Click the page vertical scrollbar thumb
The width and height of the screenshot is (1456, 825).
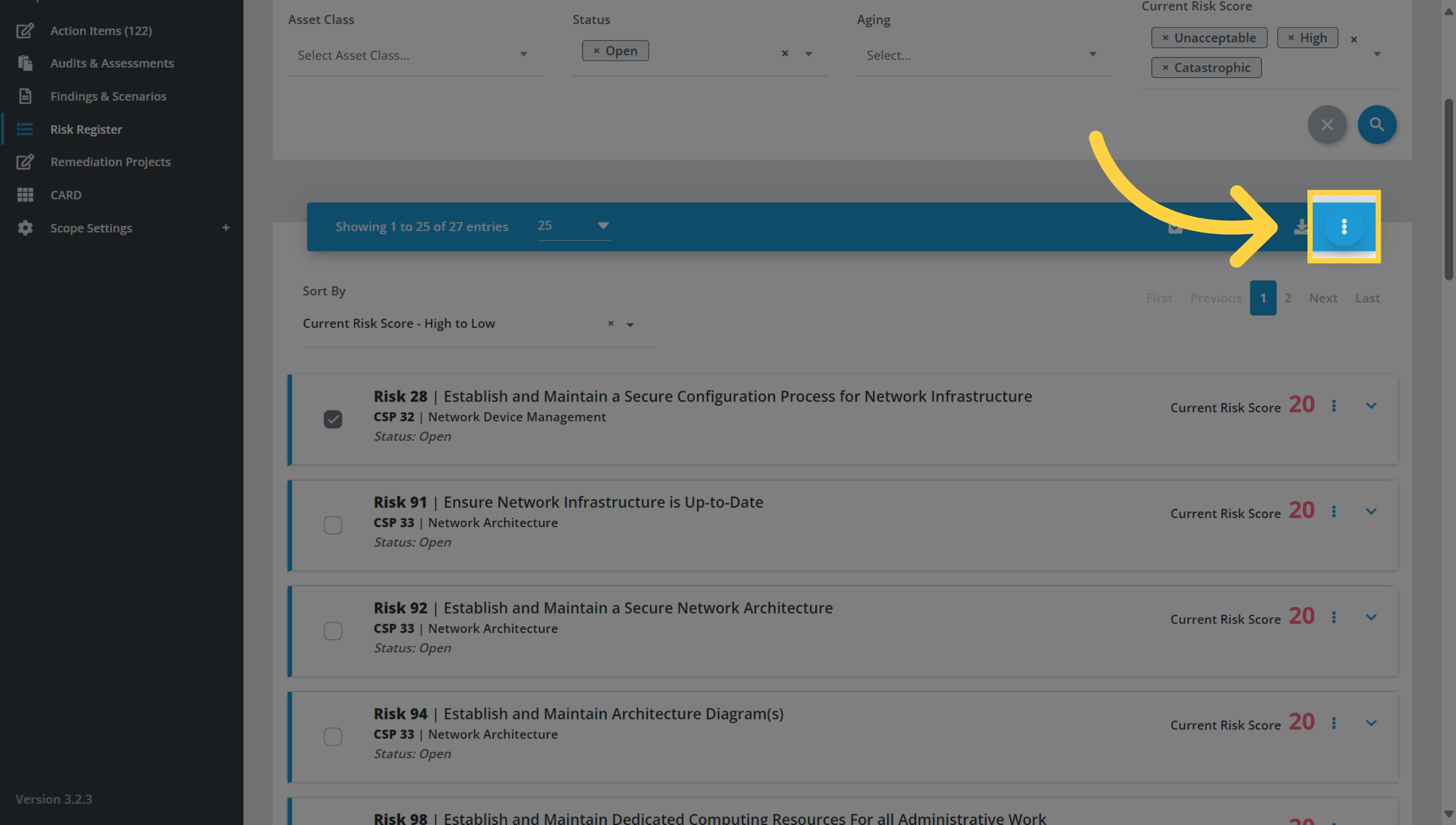(1449, 189)
